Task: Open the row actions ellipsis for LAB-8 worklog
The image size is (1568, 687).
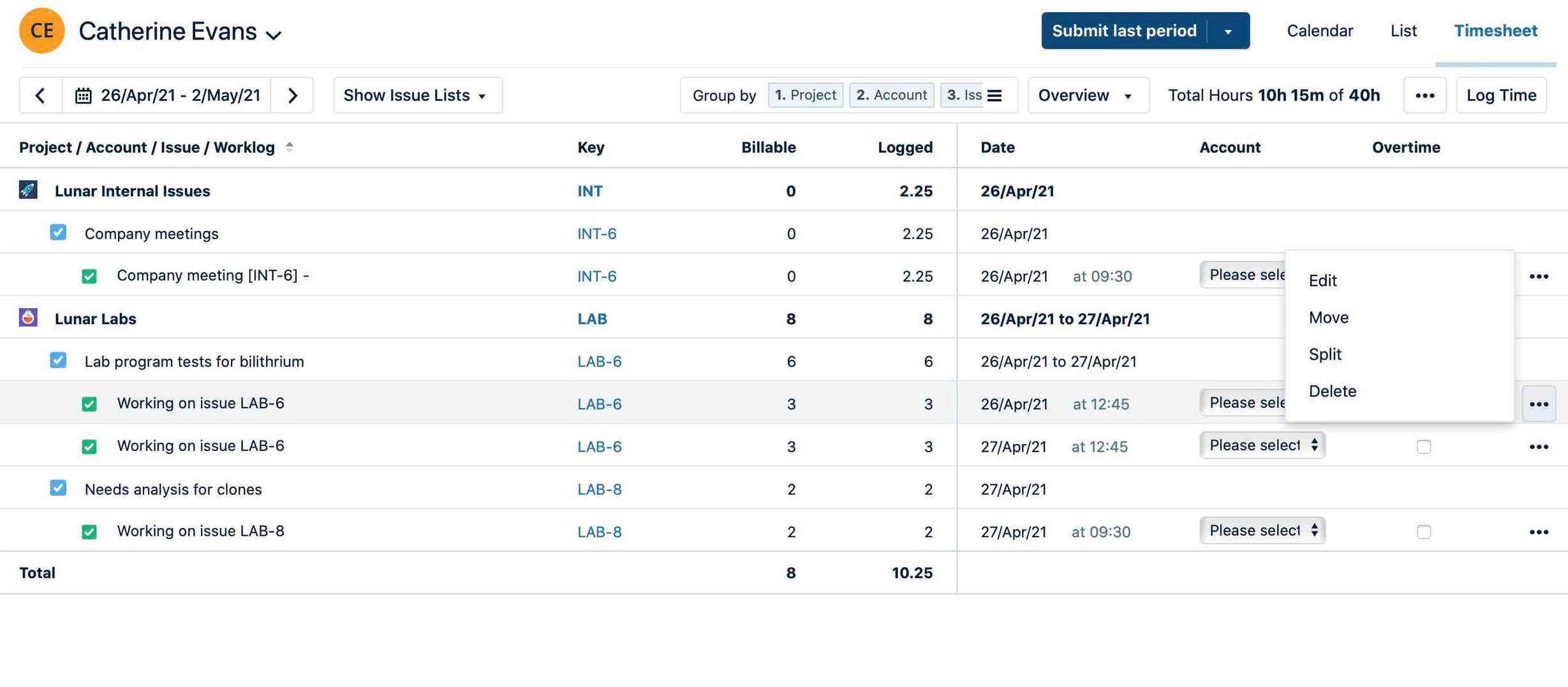Action: [1540, 531]
